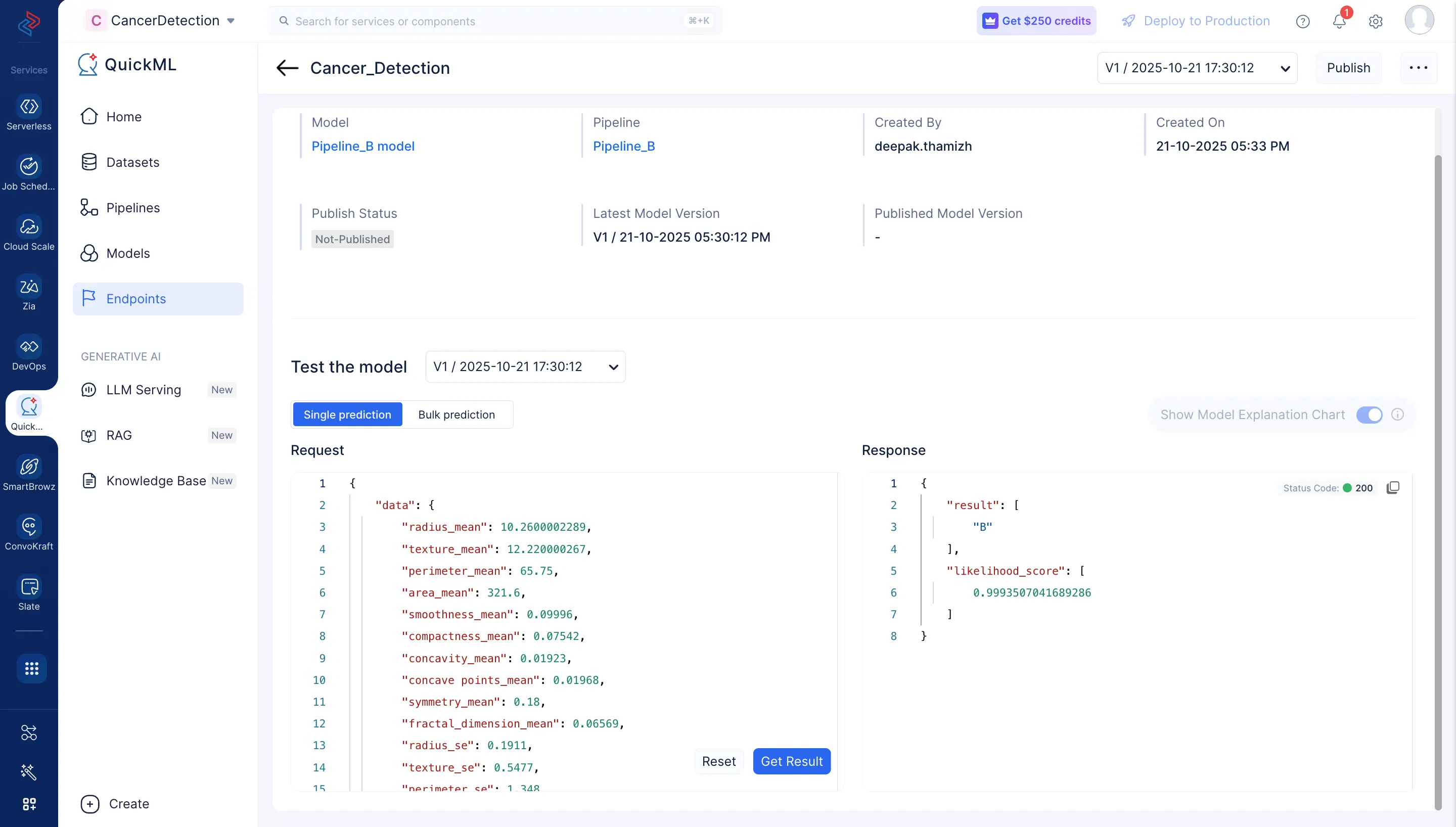Expand the header version dropdown
This screenshot has height=827, width=1456.
tap(1197, 68)
